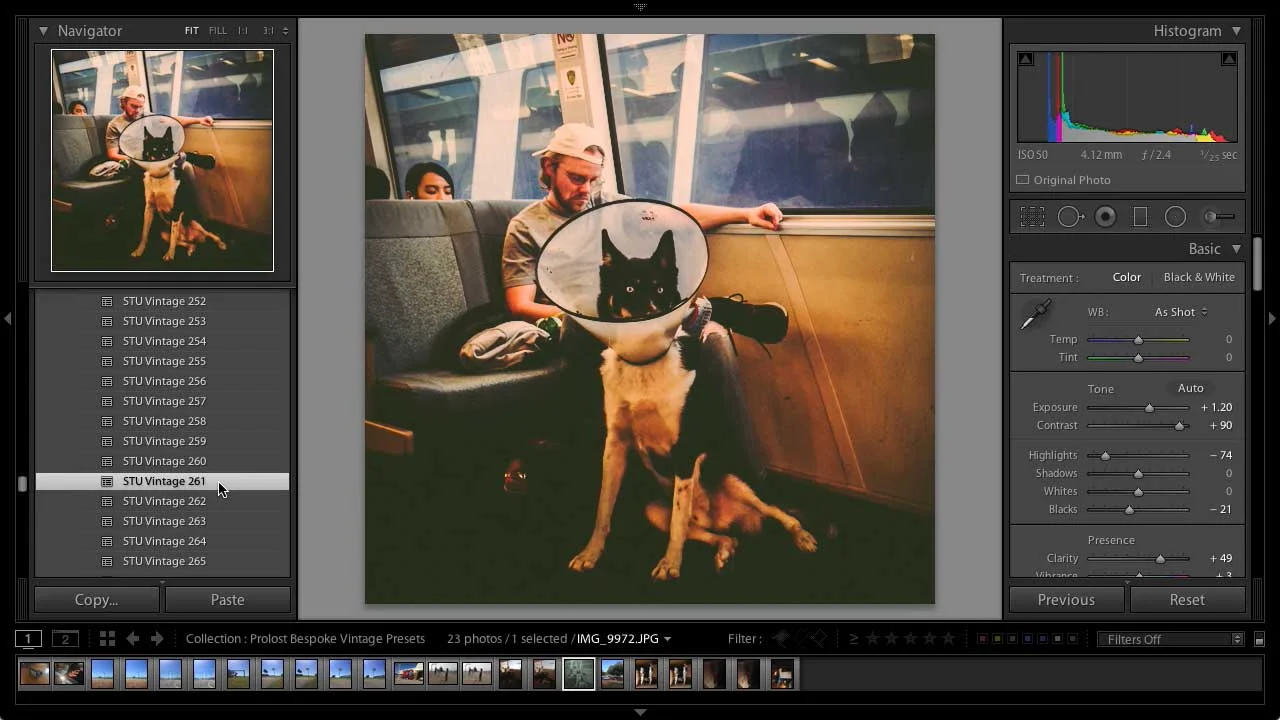
Task: Apply Auto tone adjustment
Action: point(1190,388)
